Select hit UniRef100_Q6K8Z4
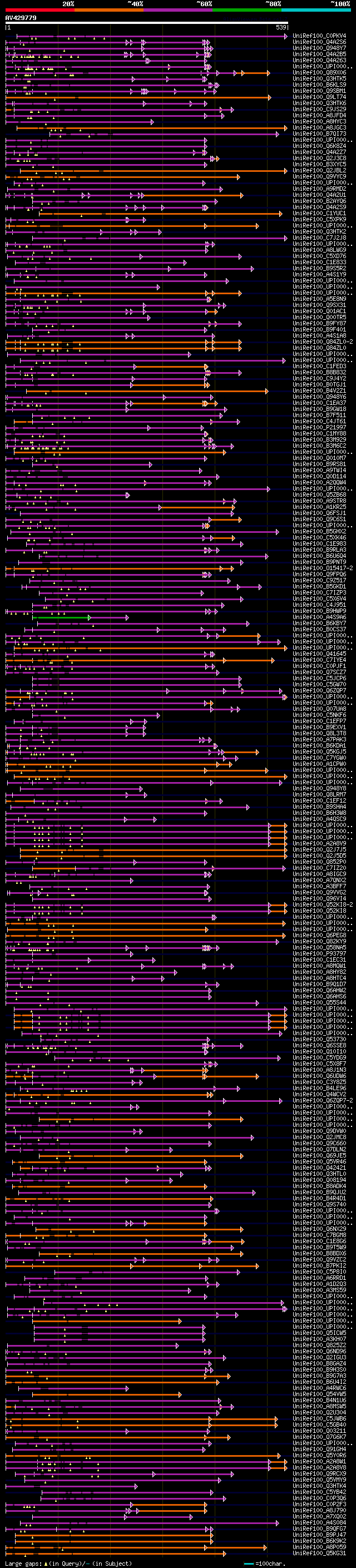 point(319,146)
